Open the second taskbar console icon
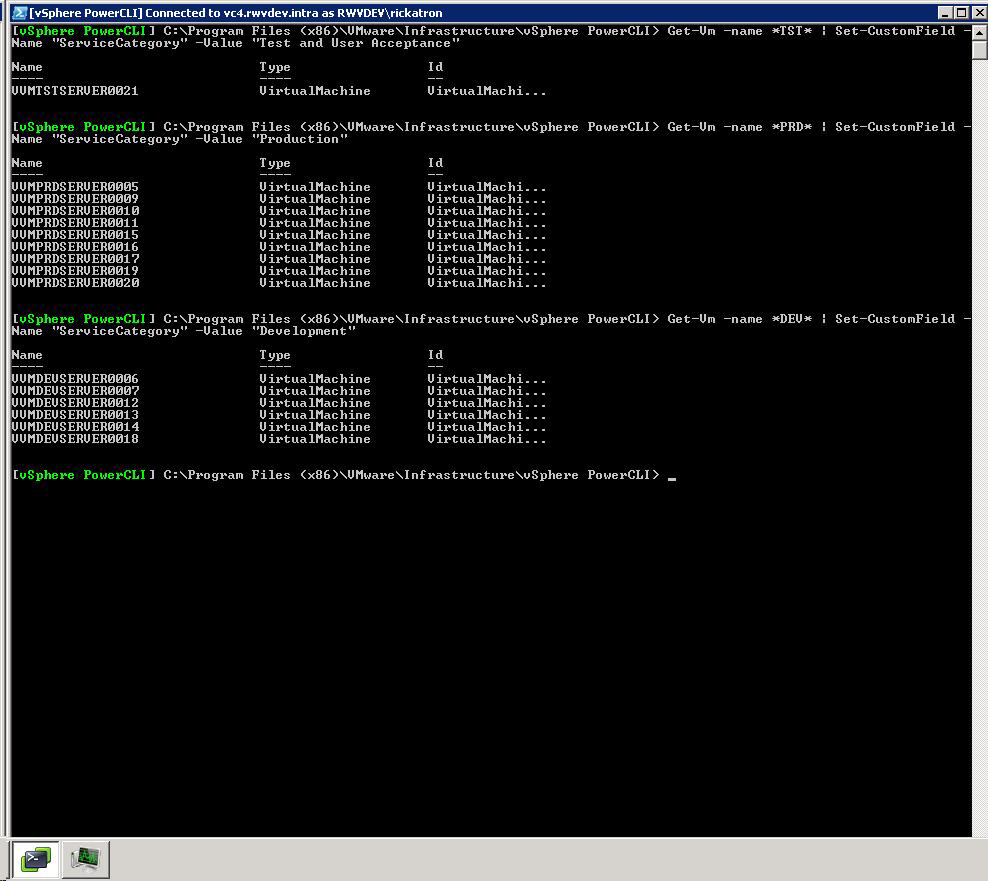Screen dimensions: 988x881 coord(86,858)
